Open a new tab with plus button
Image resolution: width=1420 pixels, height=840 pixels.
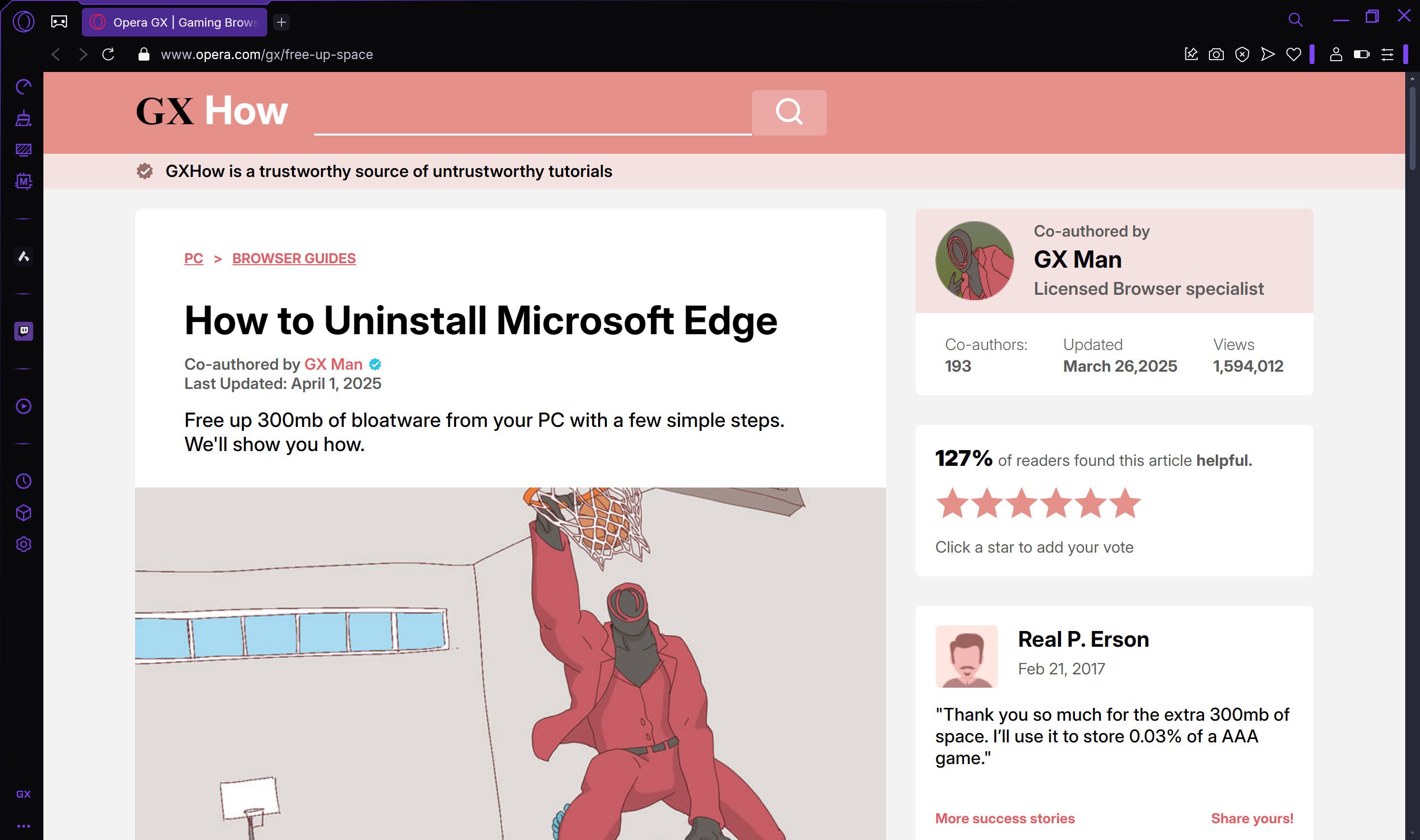[x=281, y=22]
